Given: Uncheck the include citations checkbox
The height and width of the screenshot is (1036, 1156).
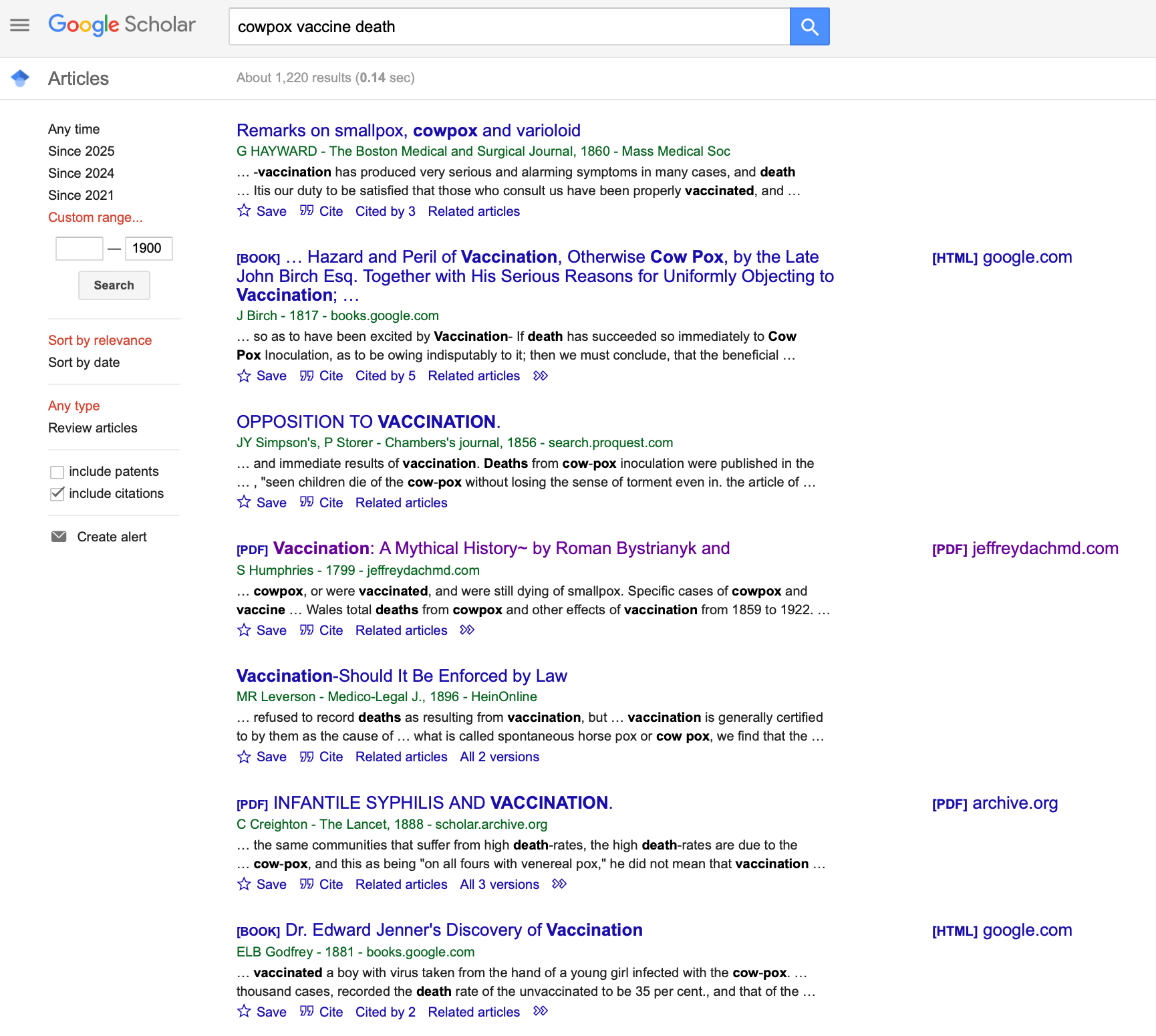Looking at the screenshot, I should 57,494.
